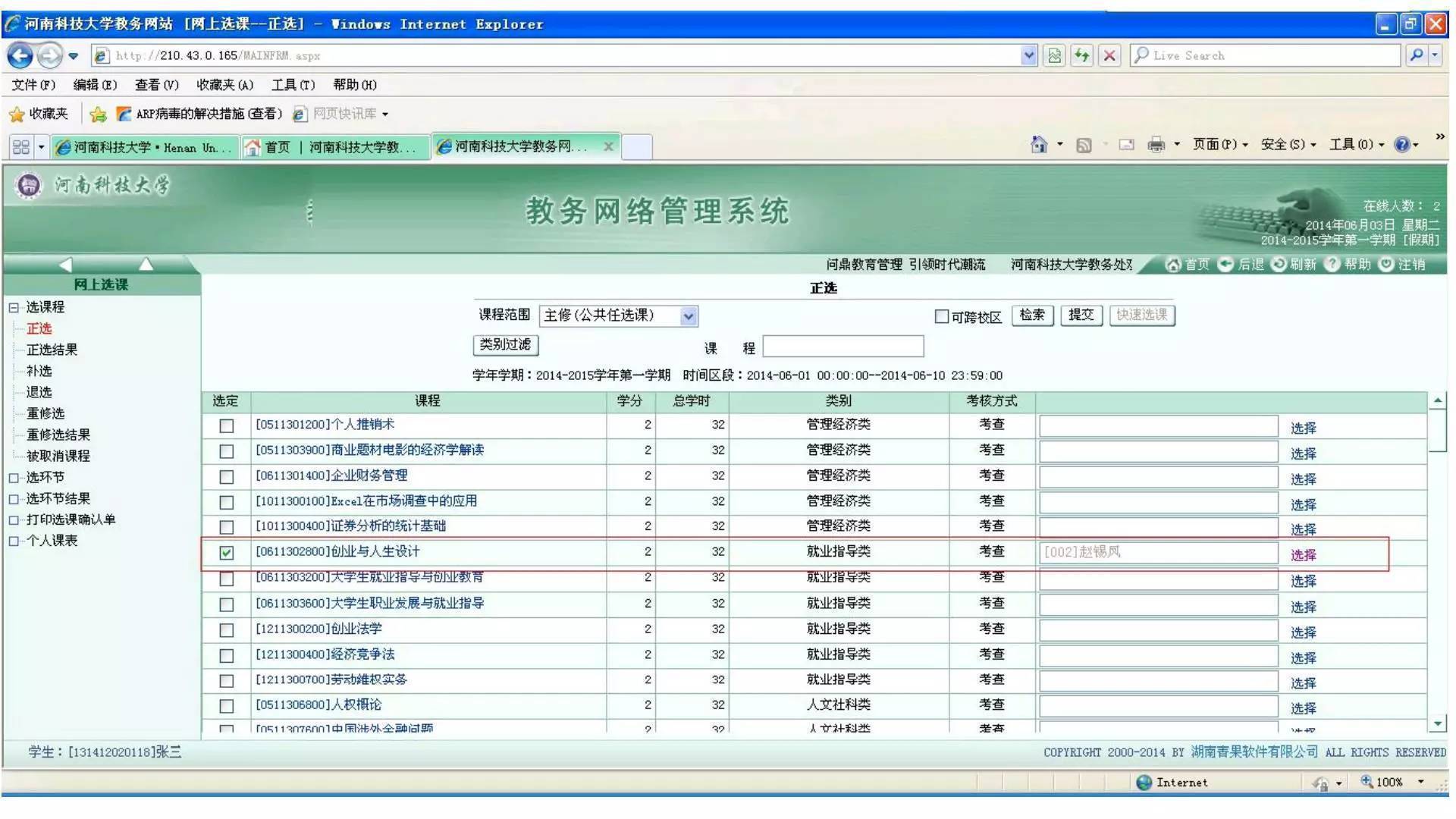Collapse the 选课程 tree node
The width and height of the screenshot is (1456, 819).
13,307
